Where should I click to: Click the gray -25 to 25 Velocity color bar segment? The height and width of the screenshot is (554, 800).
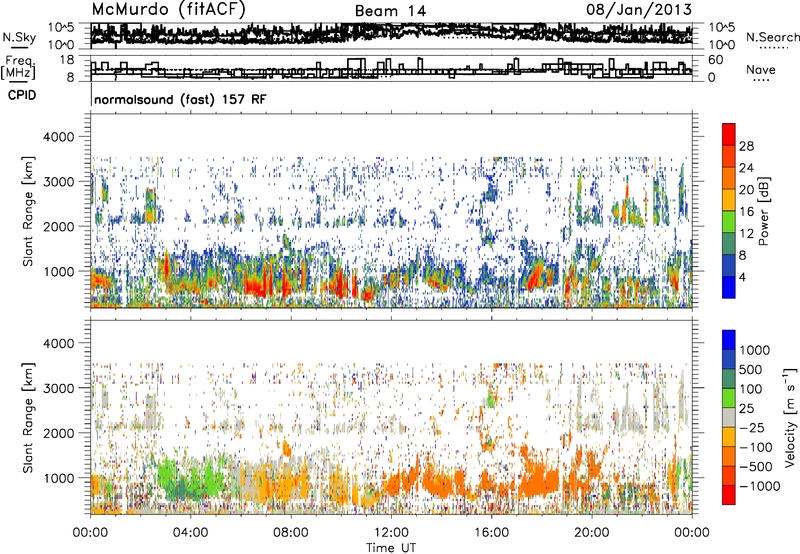tap(729, 418)
